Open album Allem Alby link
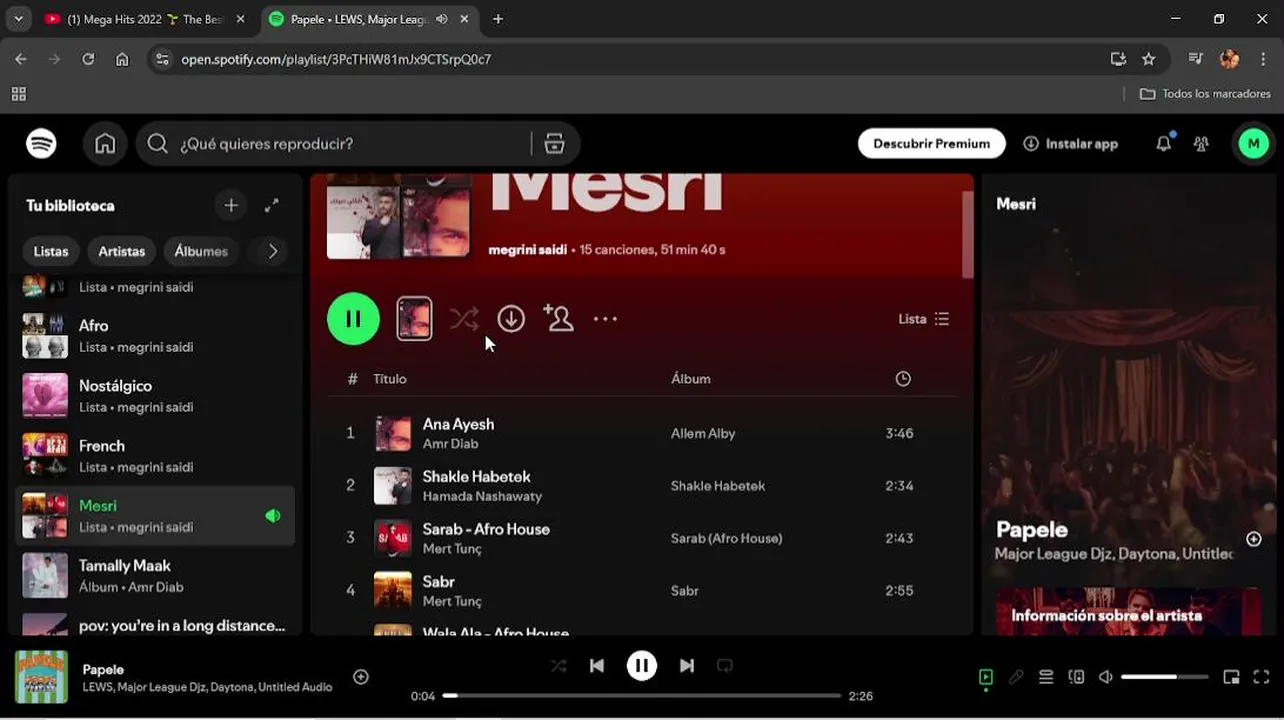This screenshot has height=720, width=1284. tap(703, 433)
